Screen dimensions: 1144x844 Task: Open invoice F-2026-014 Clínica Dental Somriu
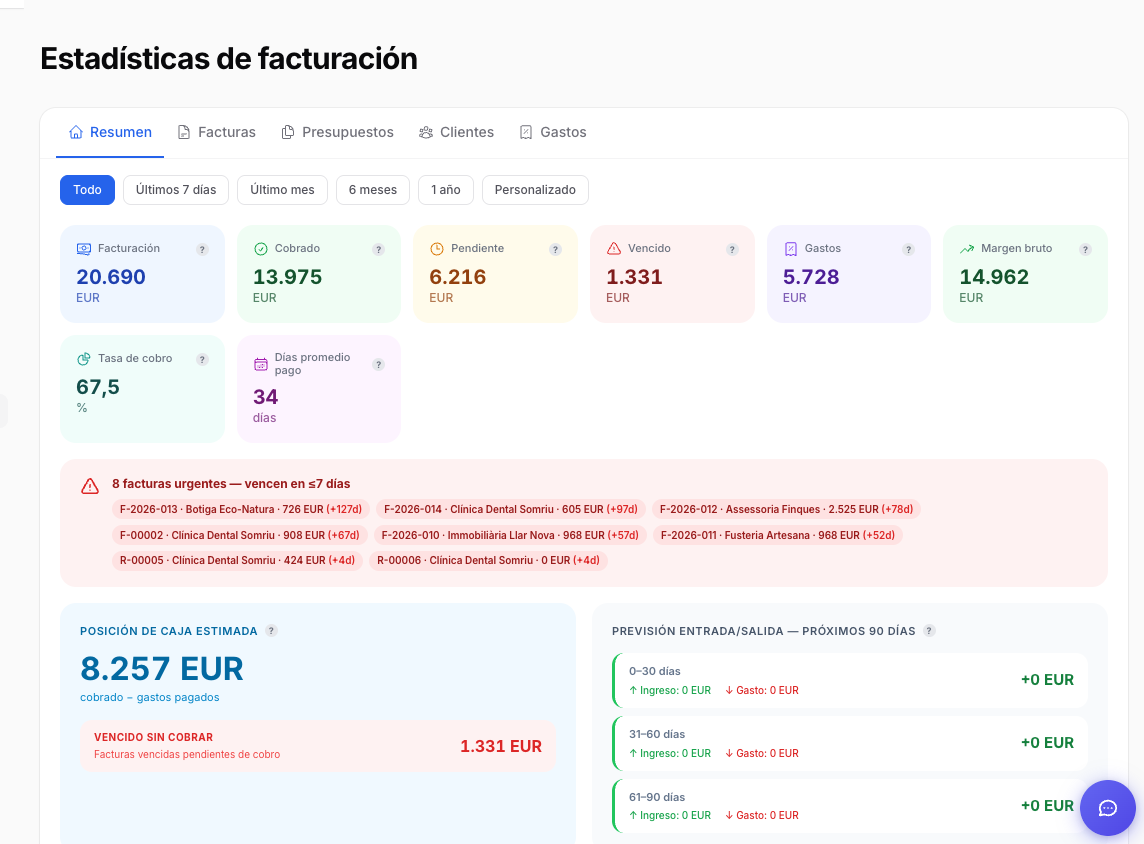(511, 509)
